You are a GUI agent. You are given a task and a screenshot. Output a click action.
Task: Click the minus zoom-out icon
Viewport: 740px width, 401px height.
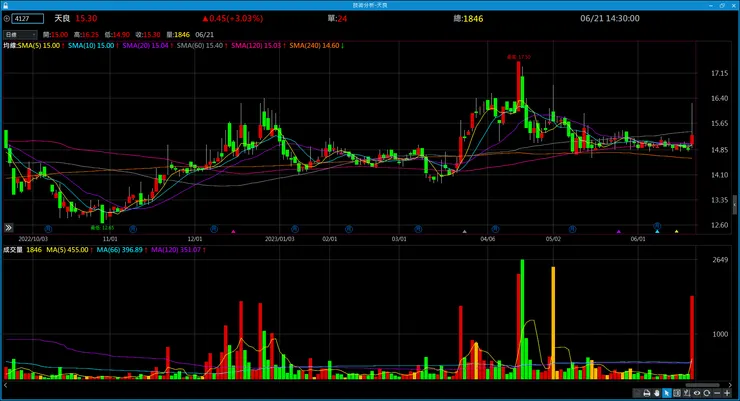pyautogui.click(x=717, y=393)
